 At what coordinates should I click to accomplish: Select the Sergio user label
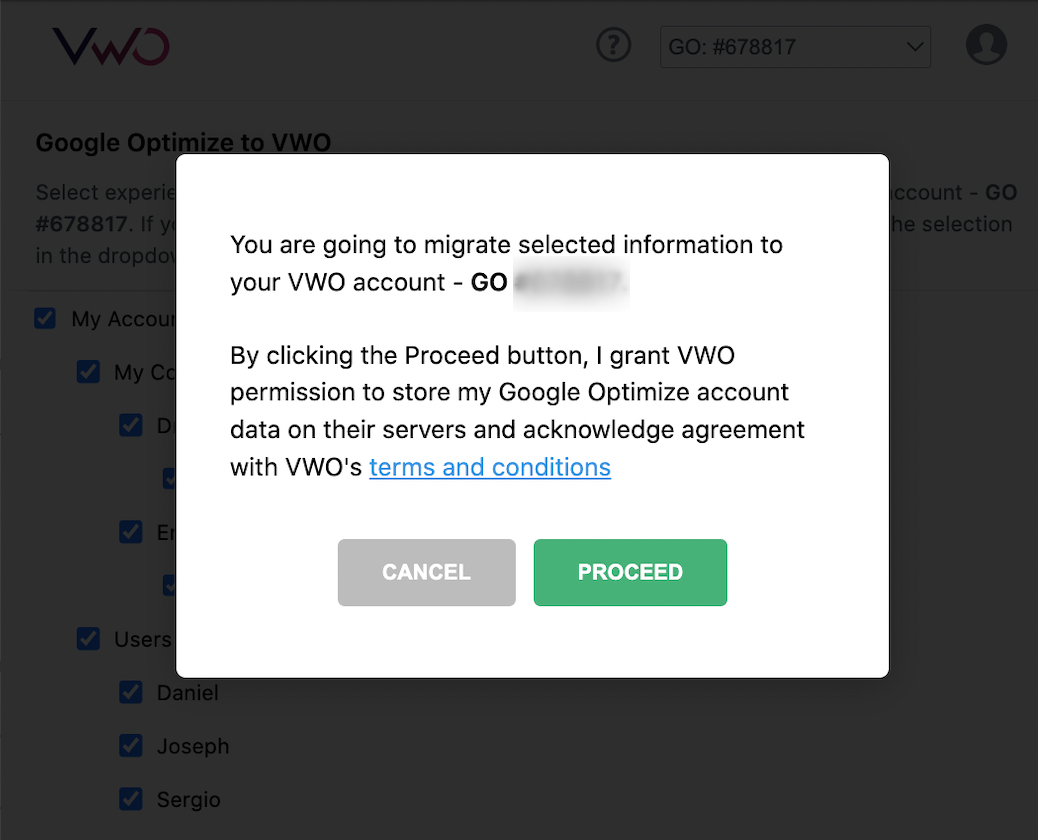[189, 800]
